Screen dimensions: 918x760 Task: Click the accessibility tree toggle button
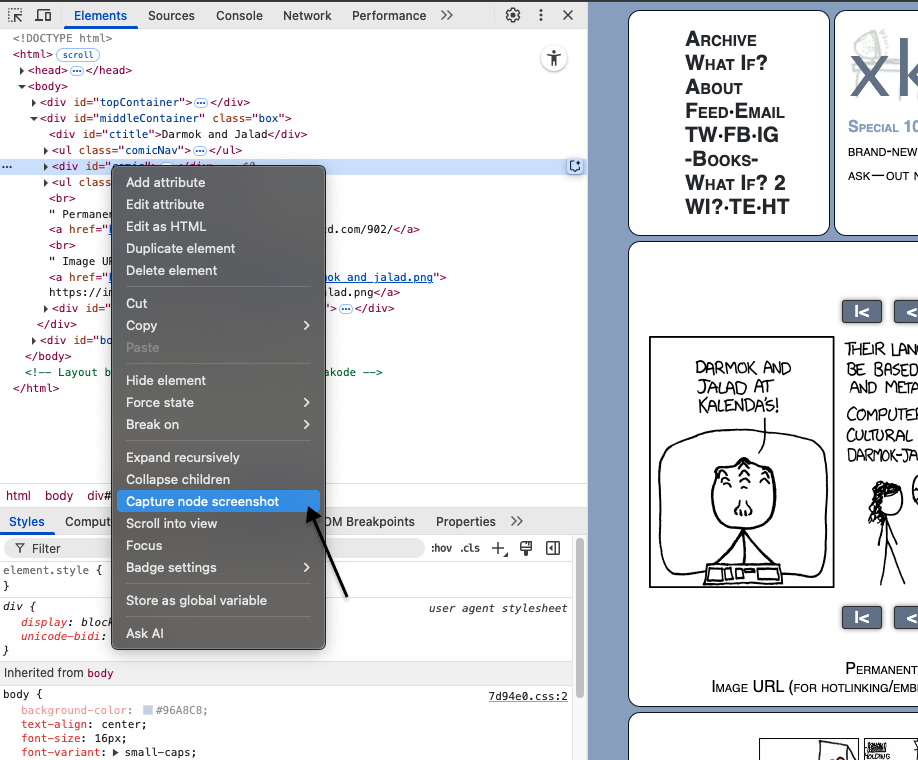554,58
